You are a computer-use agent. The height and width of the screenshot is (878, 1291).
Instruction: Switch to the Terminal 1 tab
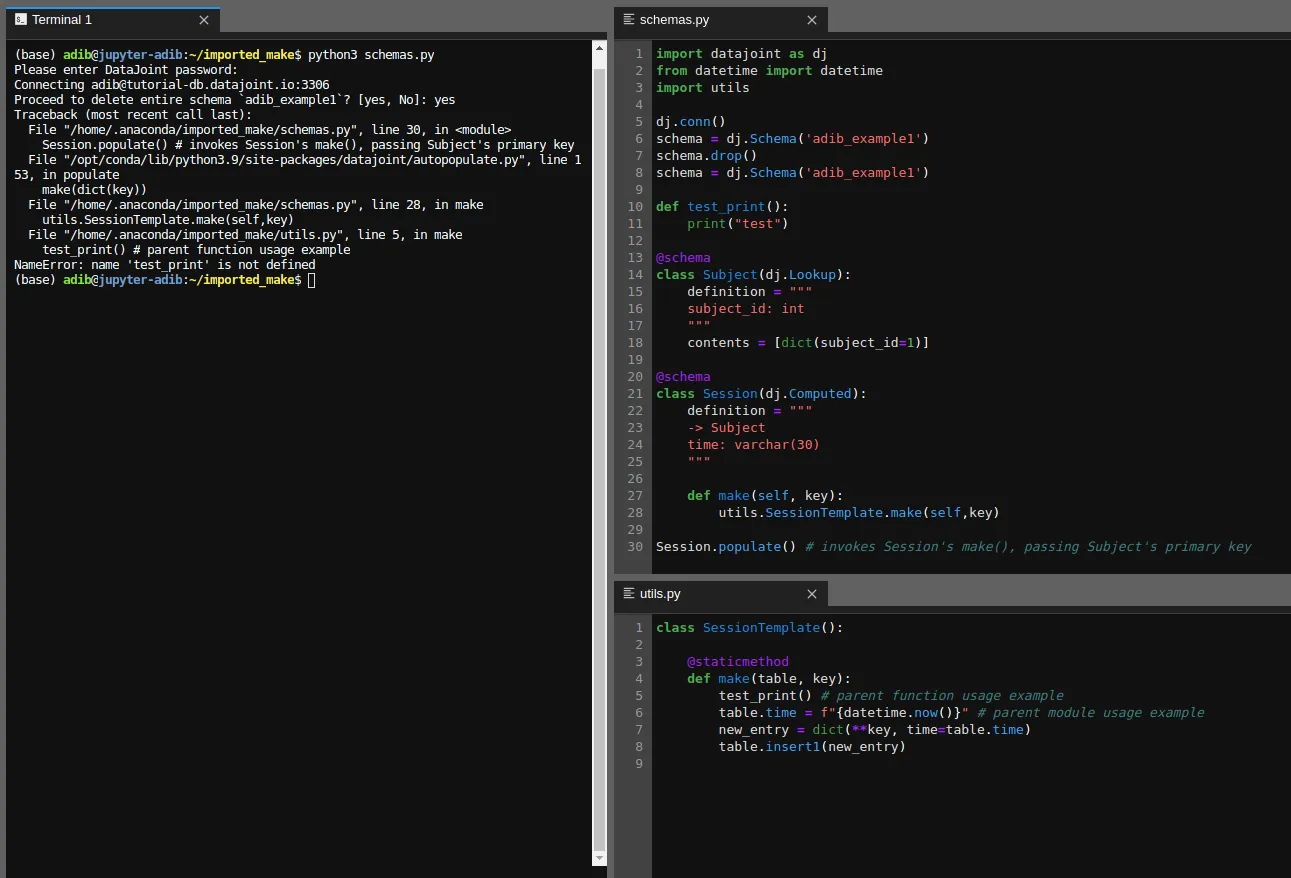coord(62,20)
